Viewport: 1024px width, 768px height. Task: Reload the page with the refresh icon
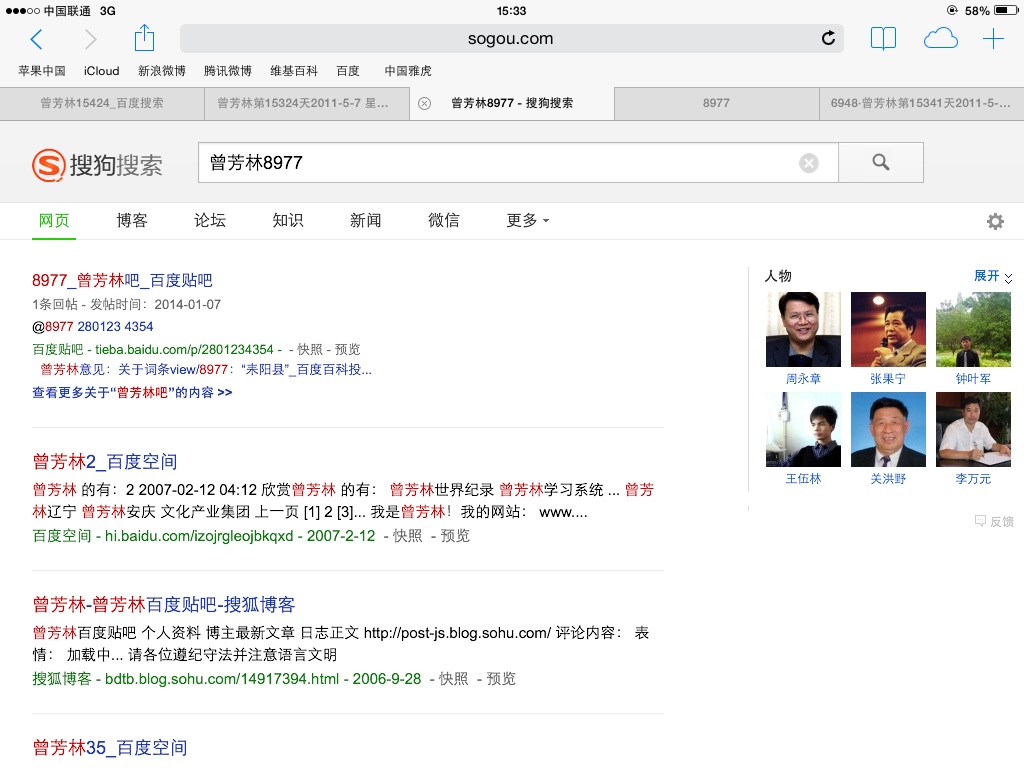tap(828, 39)
